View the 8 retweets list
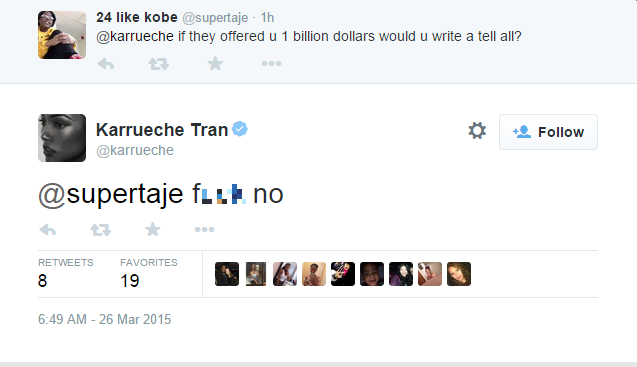This screenshot has width=637, height=367. pos(65,274)
